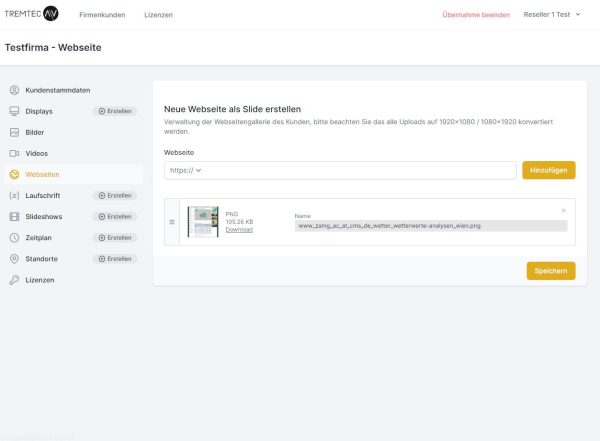Remove the uploaded PNG with the x icon
The width and height of the screenshot is (600, 441).
[x=563, y=210]
